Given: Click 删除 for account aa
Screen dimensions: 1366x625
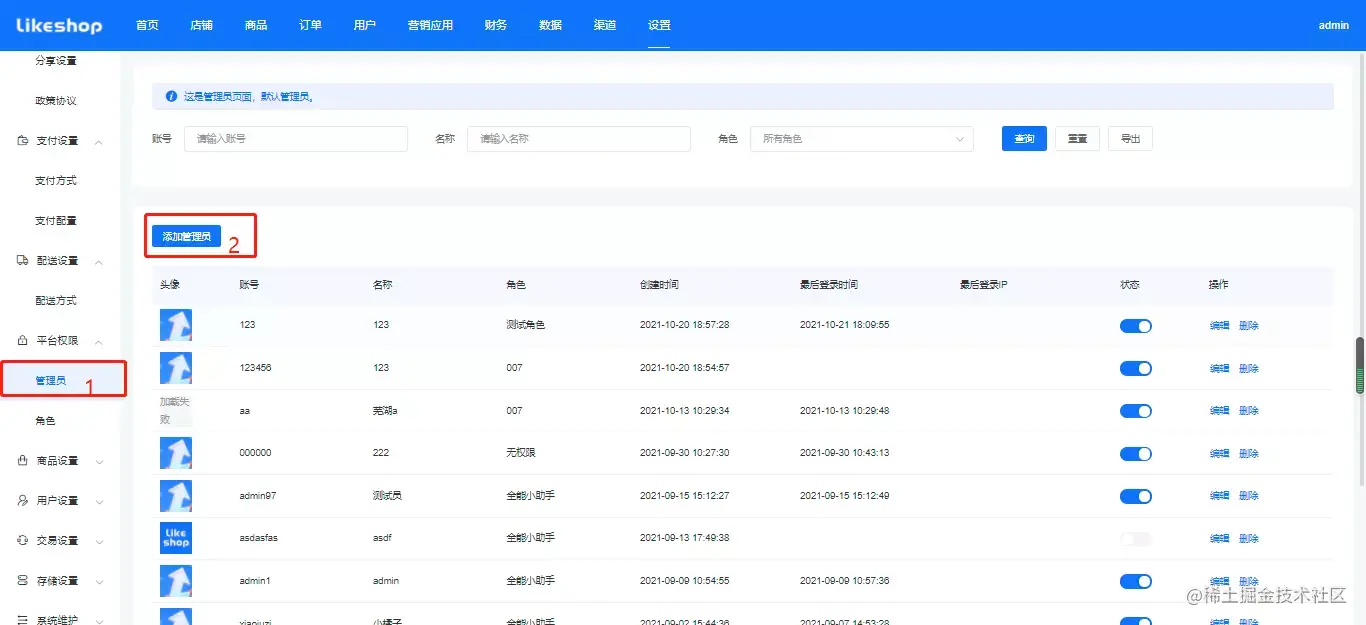Looking at the screenshot, I should [1248, 411].
